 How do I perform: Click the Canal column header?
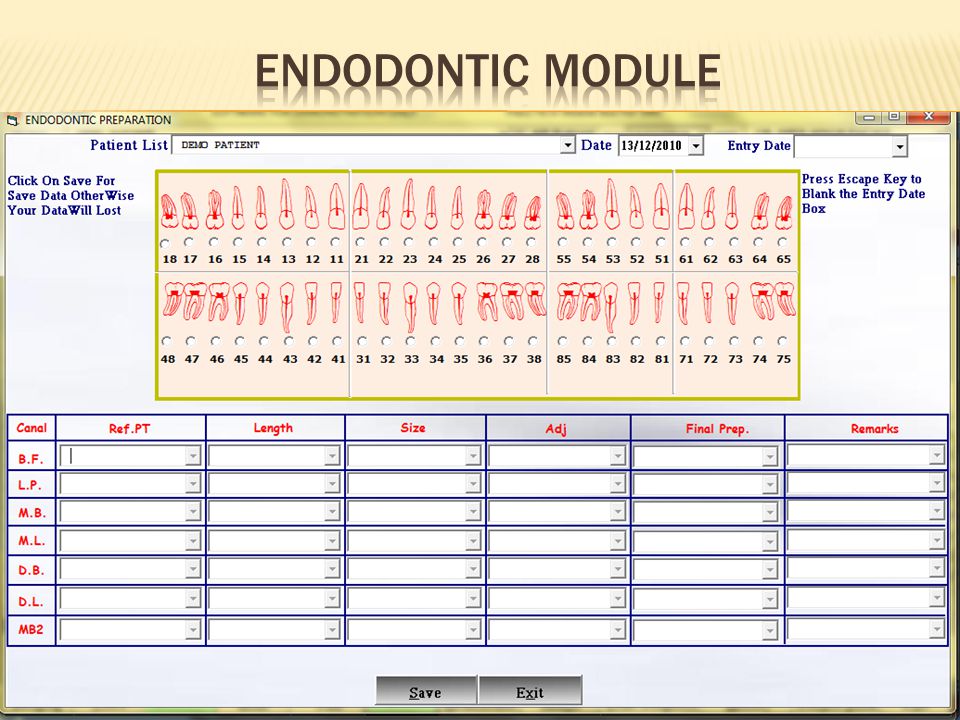pyautogui.click(x=31, y=427)
